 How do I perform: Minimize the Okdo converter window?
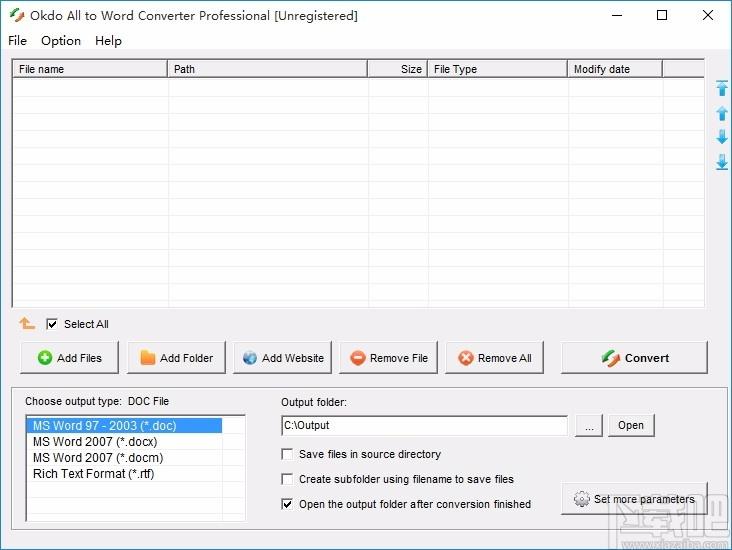point(617,15)
